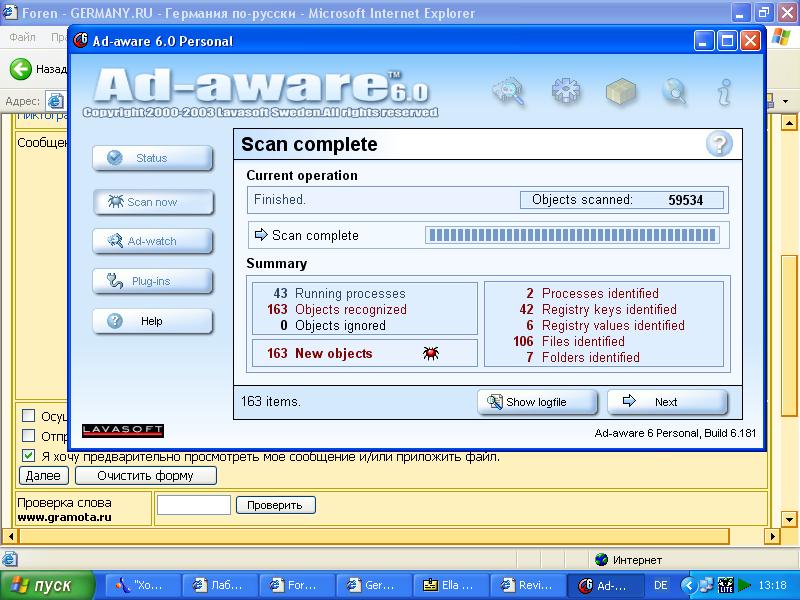Toggle the "Отпр…" checkbox in the forum form

29,436
